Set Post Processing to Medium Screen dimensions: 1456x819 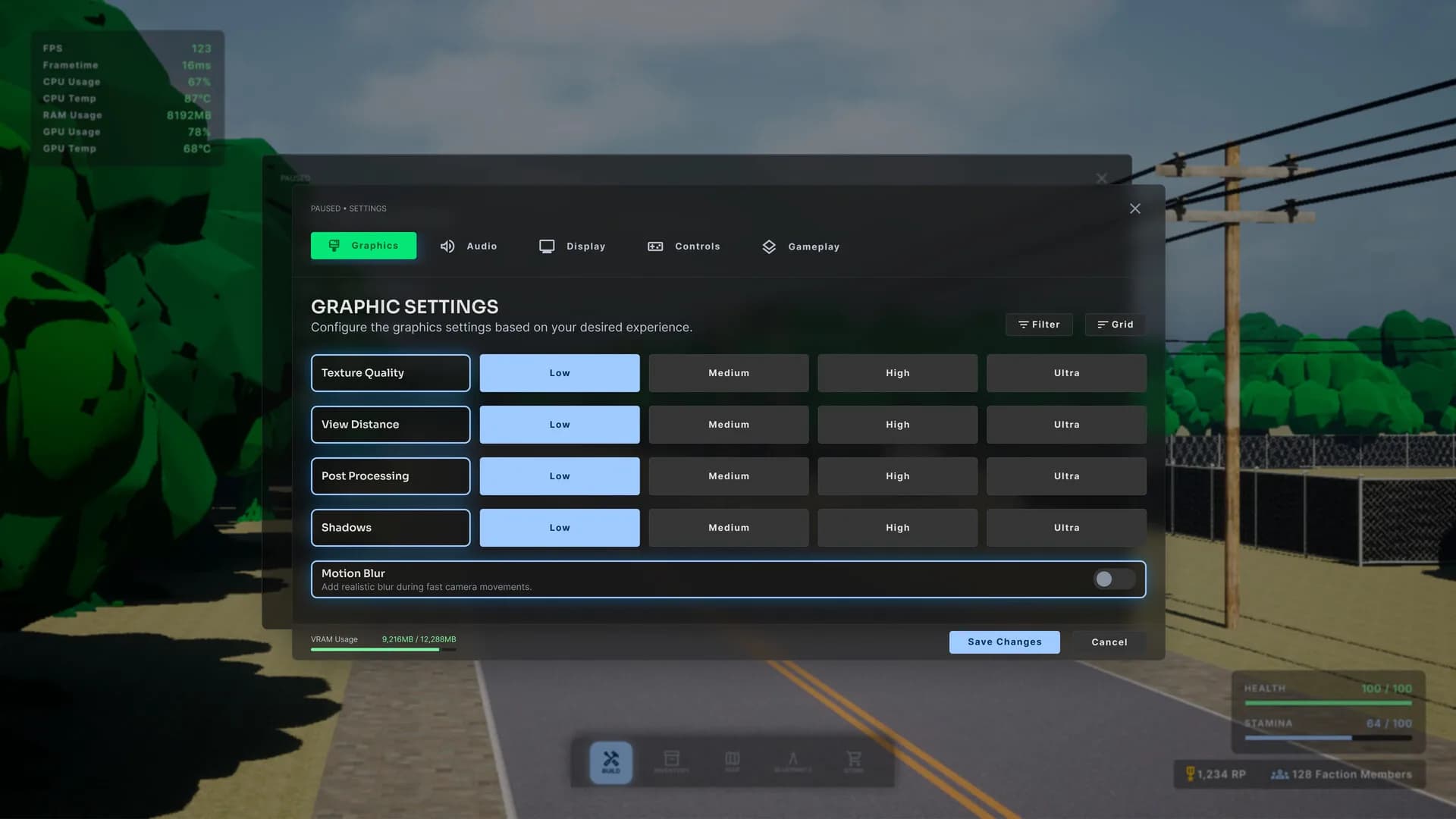pos(729,476)
